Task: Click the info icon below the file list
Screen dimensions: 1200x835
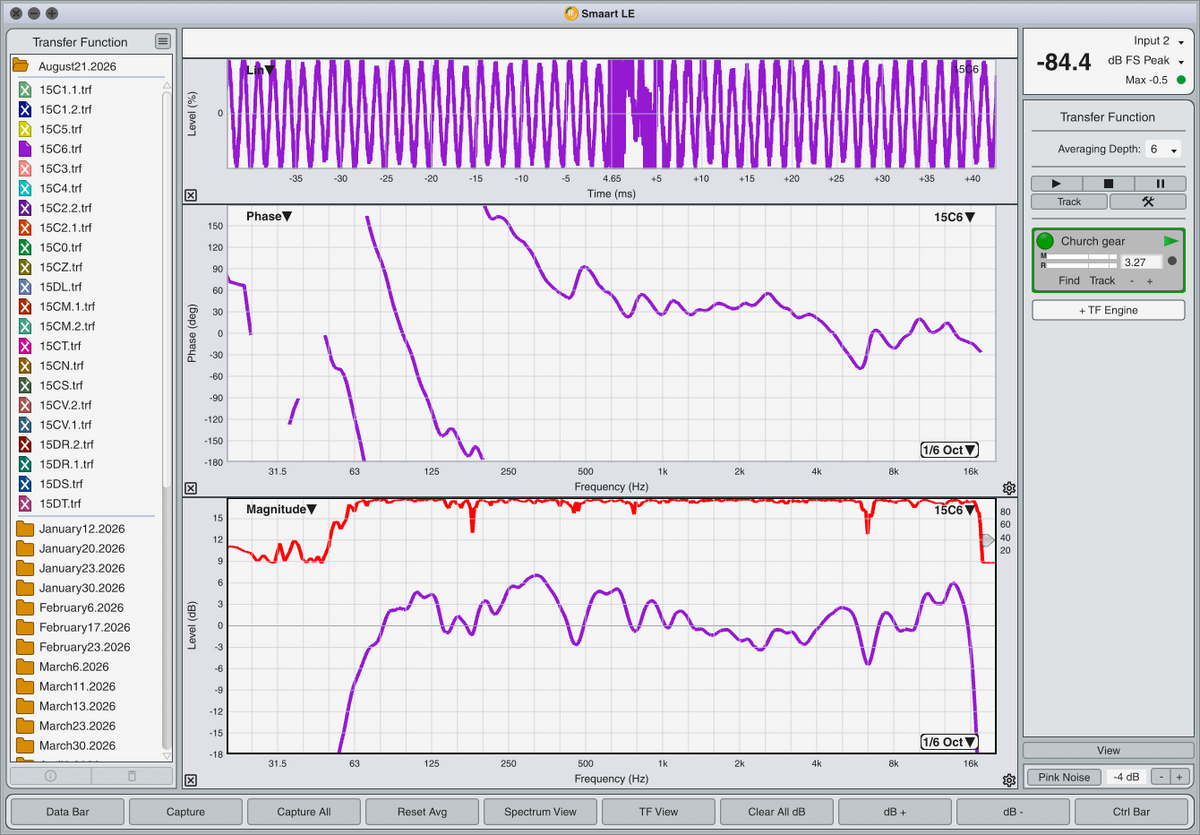Action: (x=50, y=775)
